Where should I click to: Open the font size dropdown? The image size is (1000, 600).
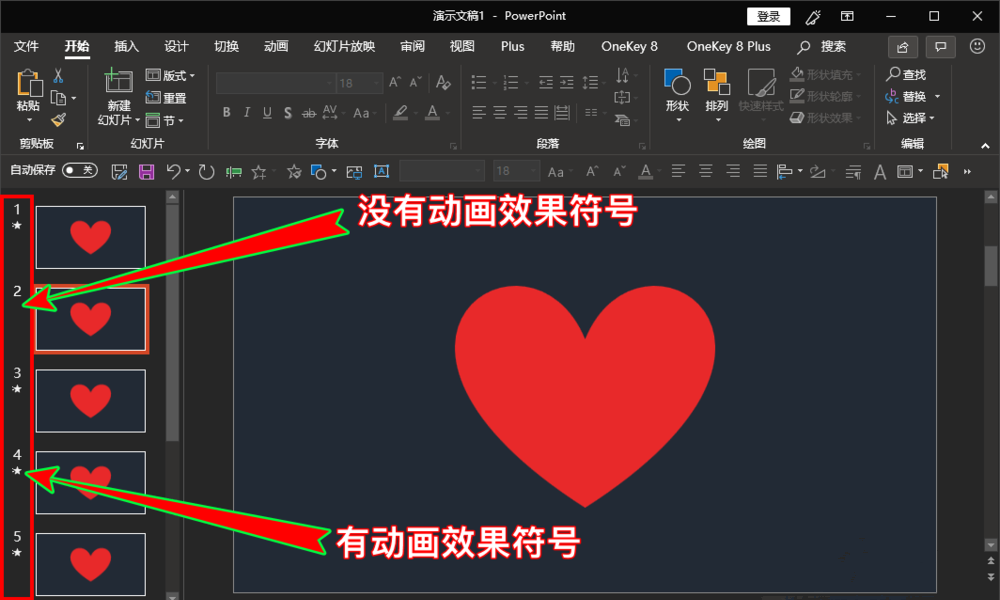(376, 82)
